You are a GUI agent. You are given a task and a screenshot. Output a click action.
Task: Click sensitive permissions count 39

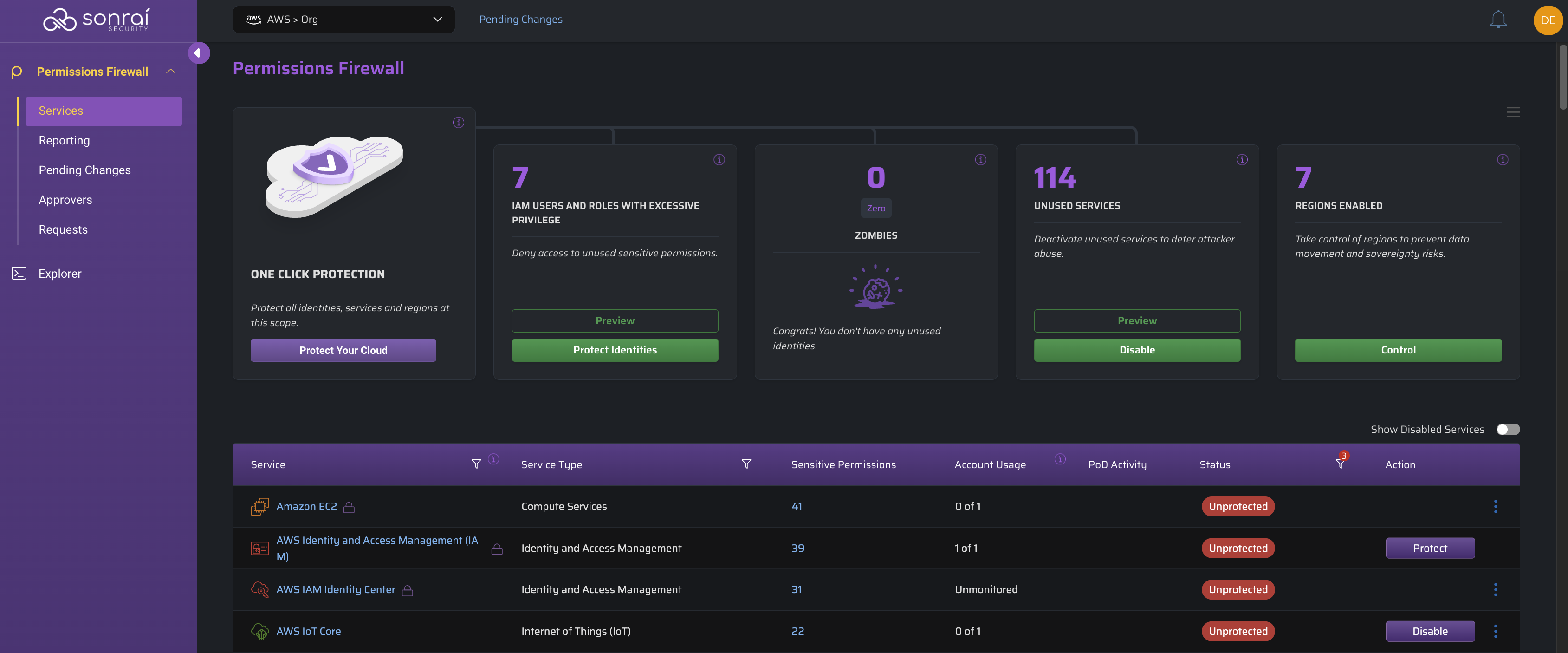tap(797, 548)
